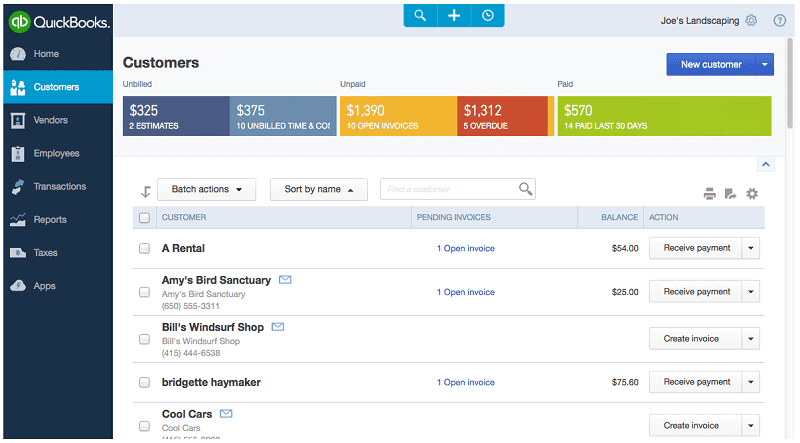Click the arrow icon left of Batch actions
This screenshot has width=800, height=443.
tap(146, 191)
